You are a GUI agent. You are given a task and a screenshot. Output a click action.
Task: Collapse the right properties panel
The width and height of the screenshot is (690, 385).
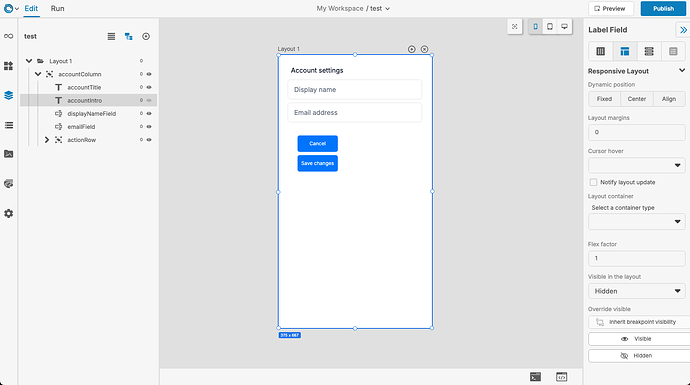point(683,30)
